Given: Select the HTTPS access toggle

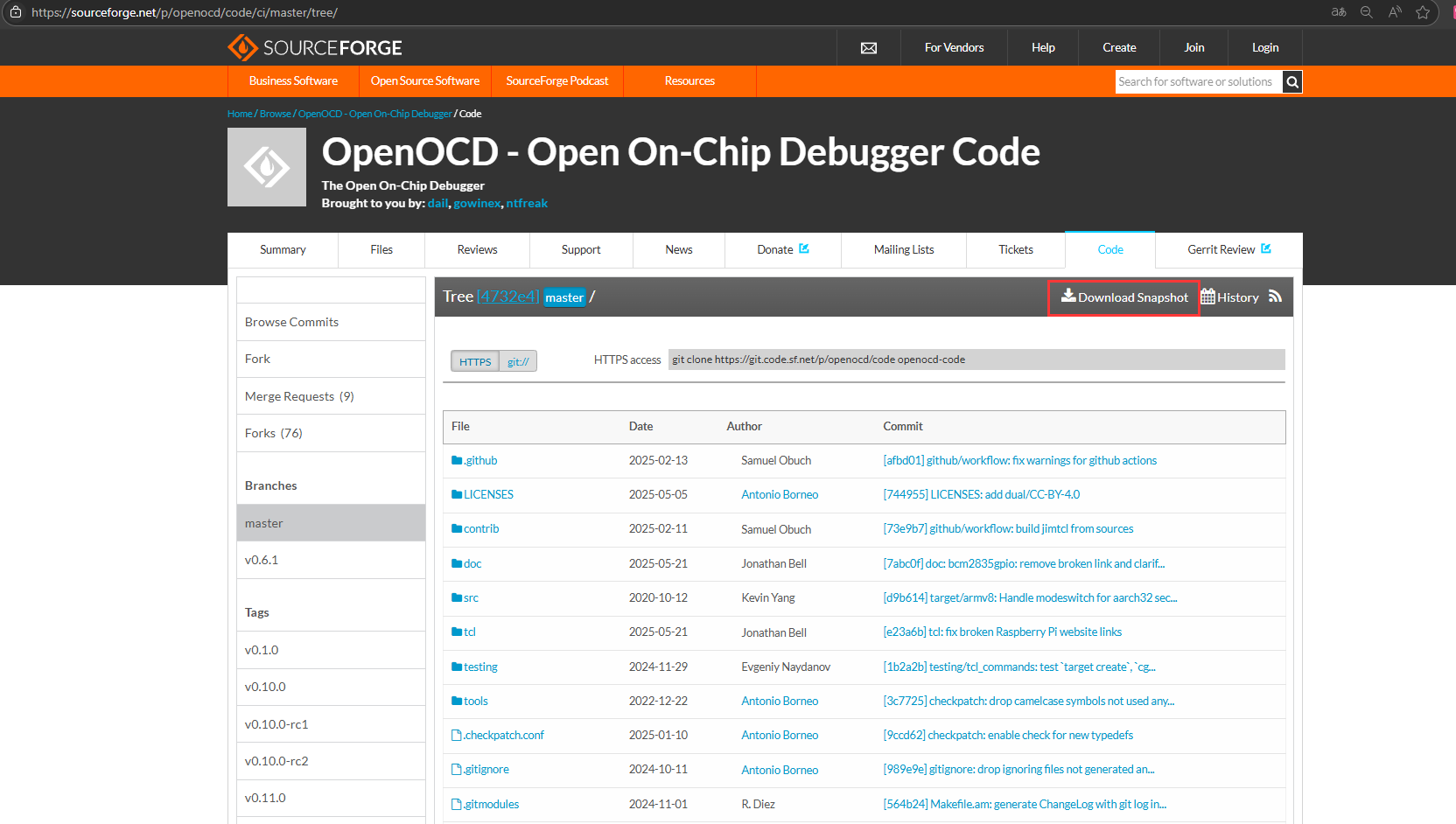Looking at the screenshot, I should click(x=475, y=361).
